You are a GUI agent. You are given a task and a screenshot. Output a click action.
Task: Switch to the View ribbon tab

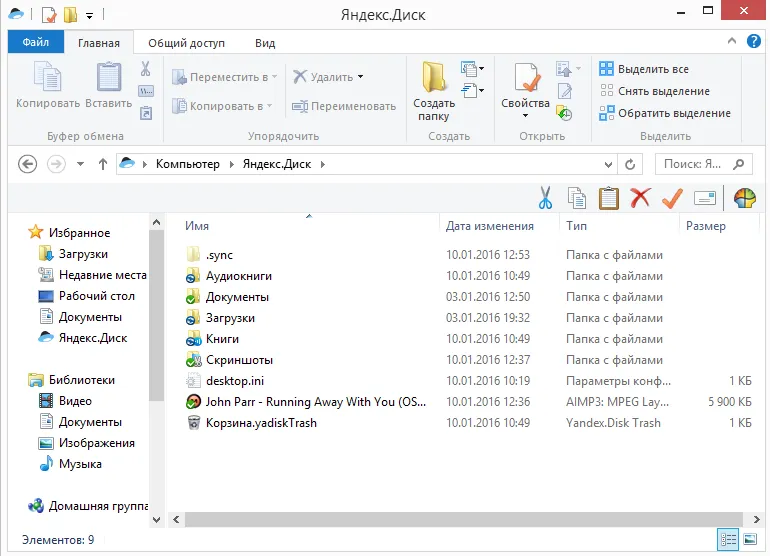coord(265,43)
